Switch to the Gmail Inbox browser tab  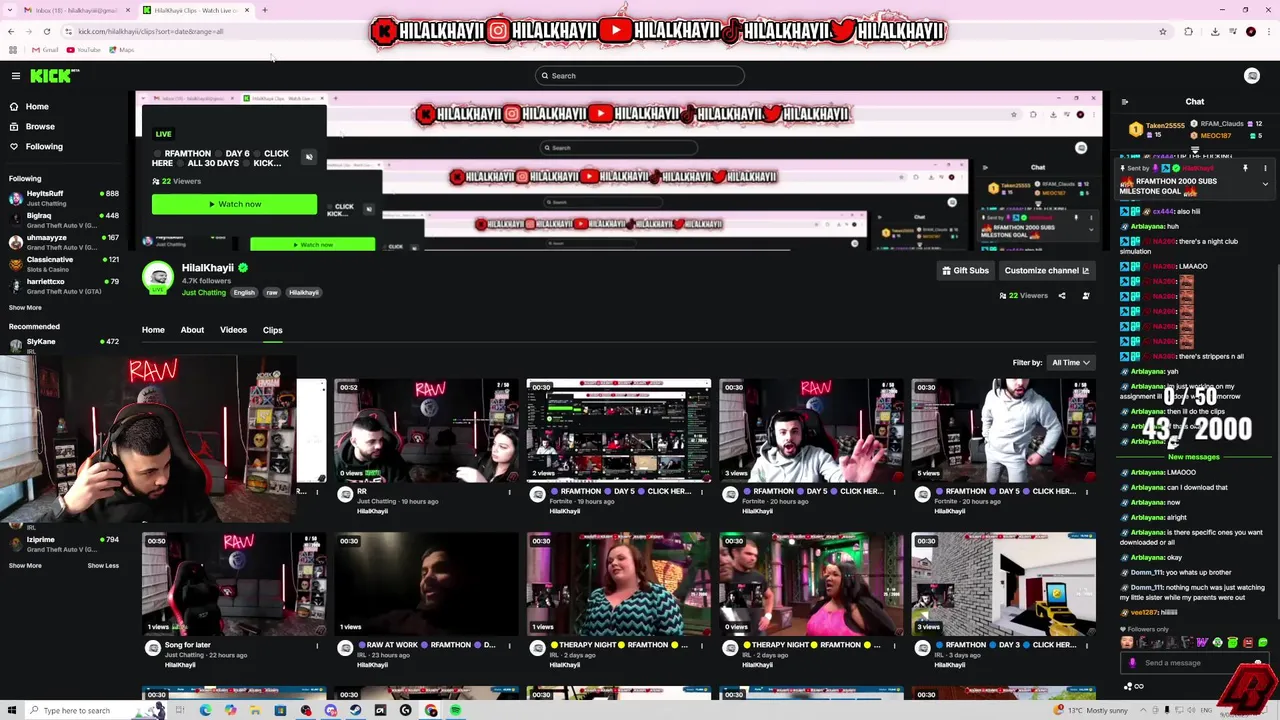(x=78, y=10)
